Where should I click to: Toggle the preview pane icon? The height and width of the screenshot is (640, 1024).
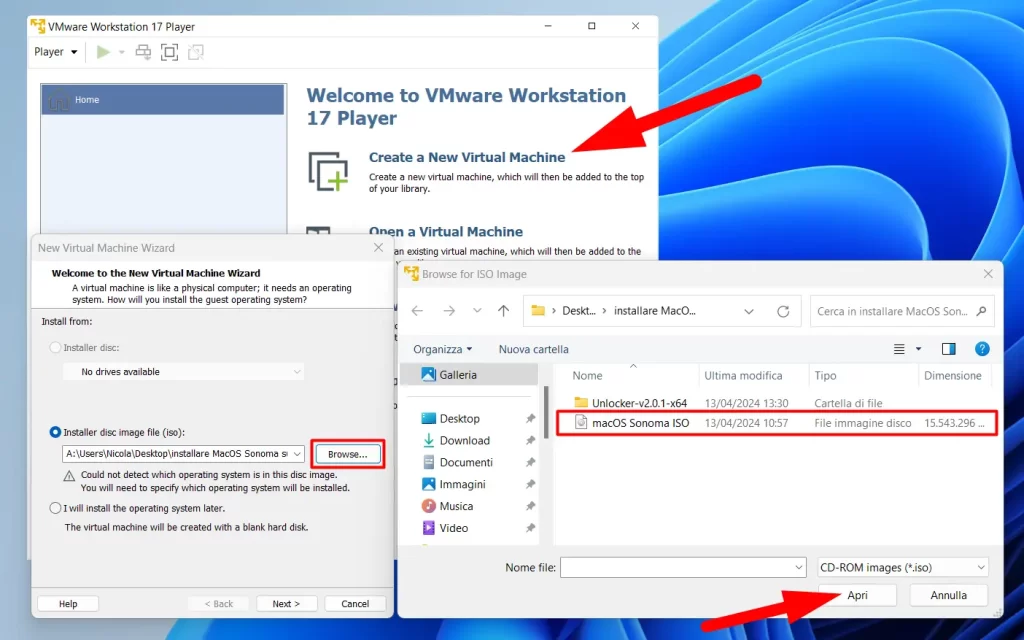[949, 349]
